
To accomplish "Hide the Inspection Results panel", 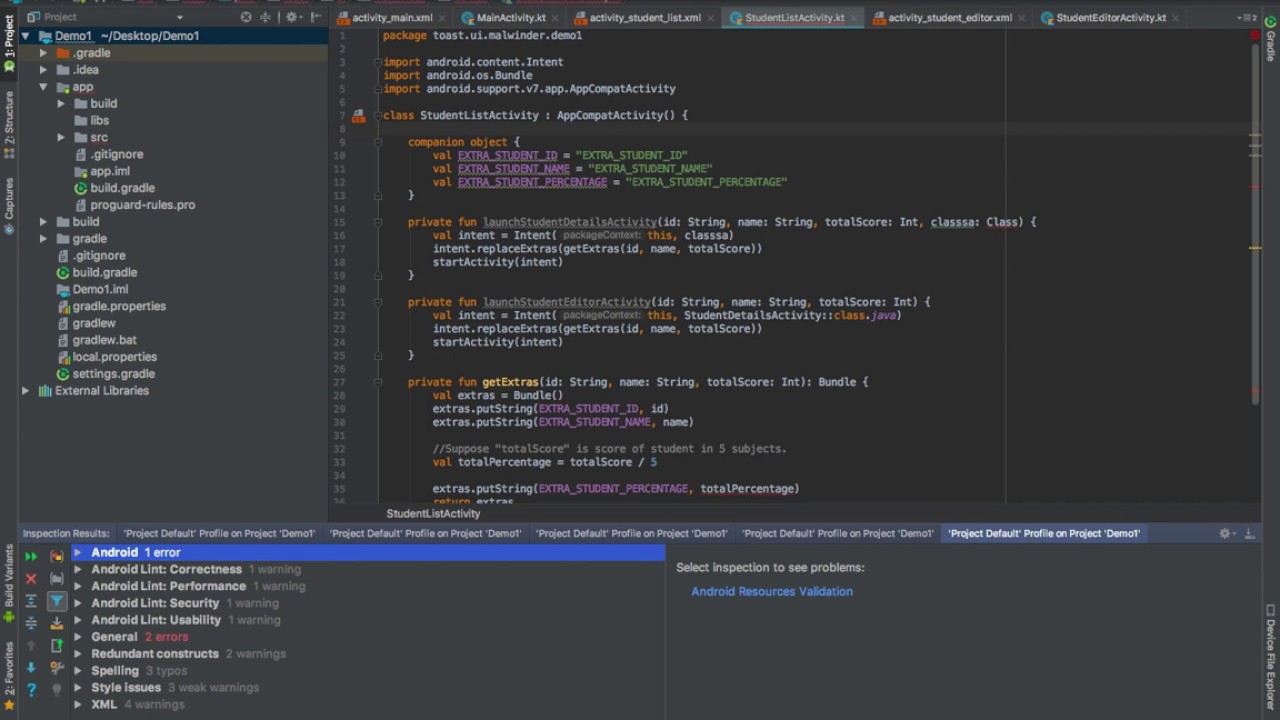I will [1250, 534].
